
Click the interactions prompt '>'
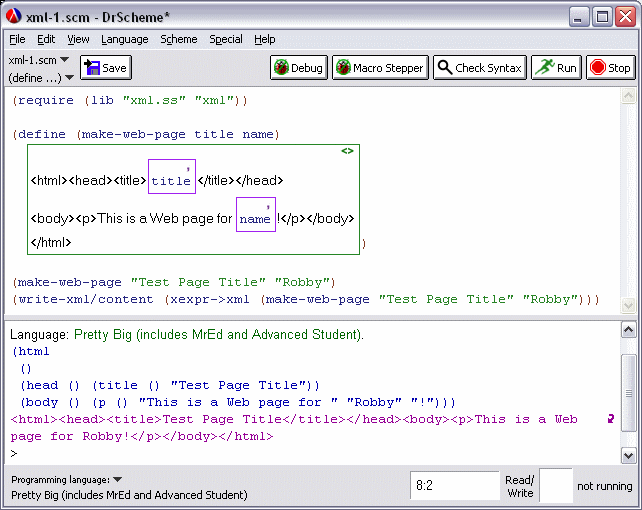14,453
